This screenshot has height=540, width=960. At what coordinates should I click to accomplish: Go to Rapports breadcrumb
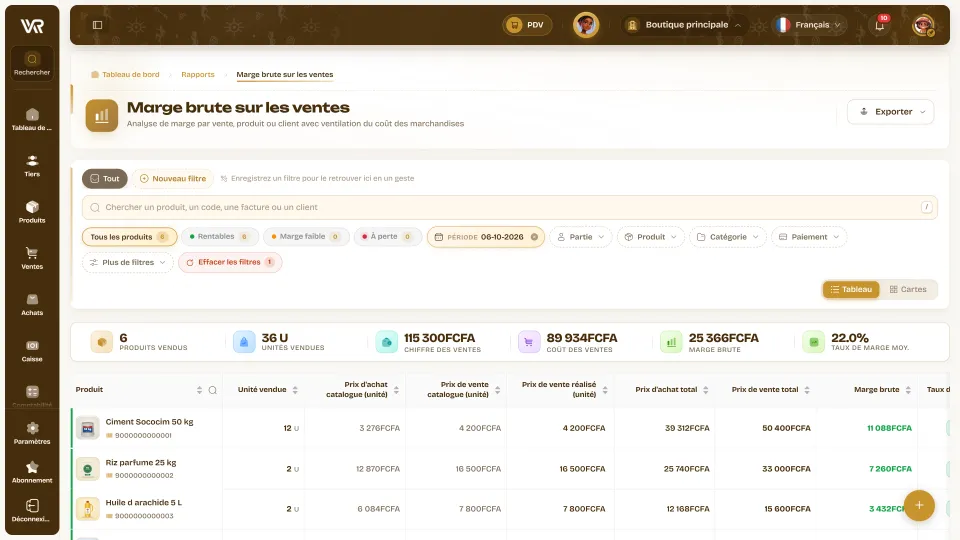coord(198,75)
